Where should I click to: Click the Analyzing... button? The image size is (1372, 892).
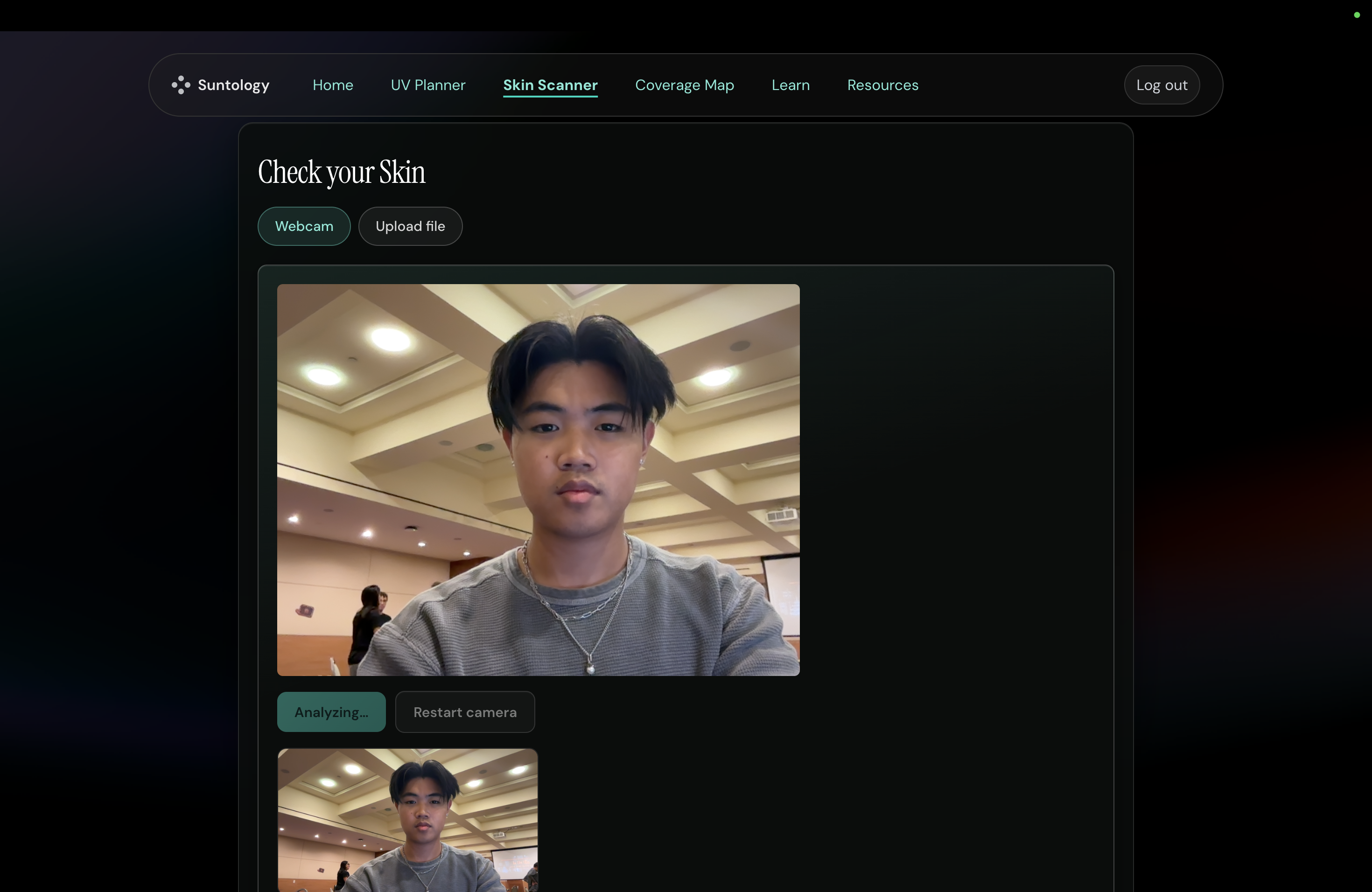[x=331, y=711]
